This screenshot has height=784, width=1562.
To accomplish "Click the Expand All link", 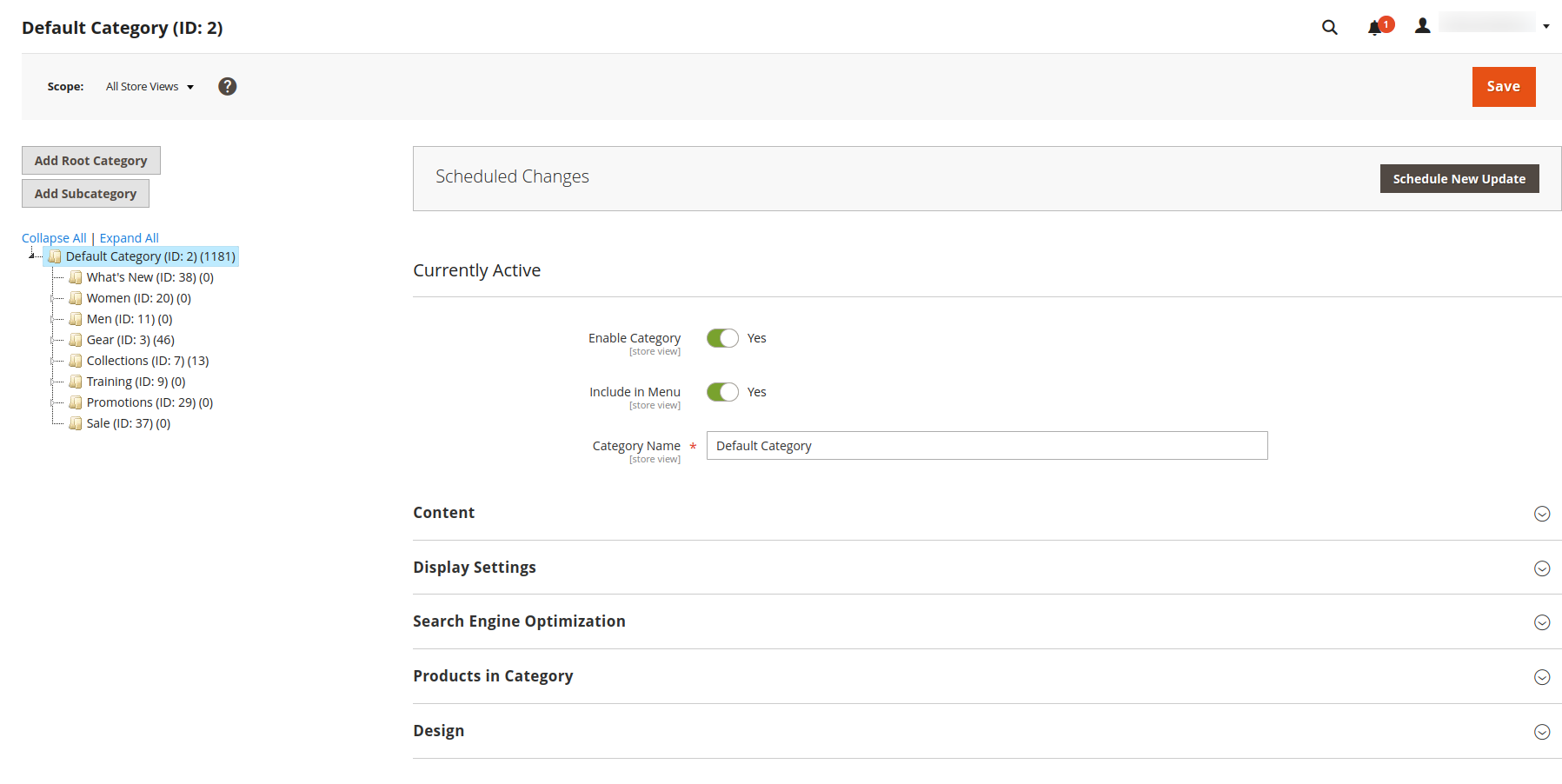I will pyautogui.click(x=129, y=238).
